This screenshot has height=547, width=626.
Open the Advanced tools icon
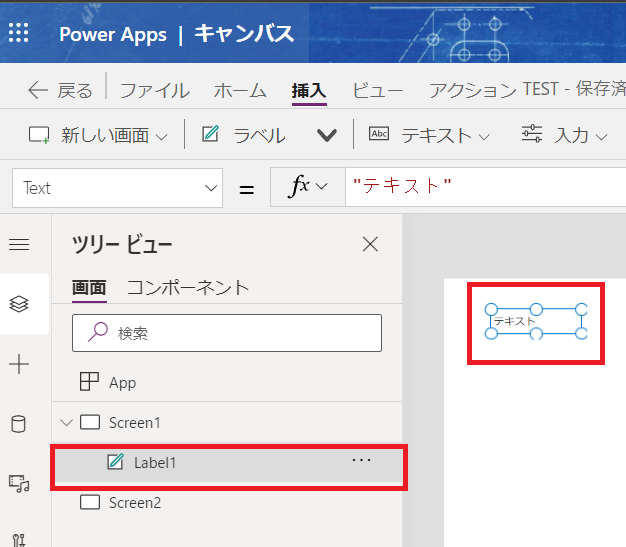tap(19, 540)
